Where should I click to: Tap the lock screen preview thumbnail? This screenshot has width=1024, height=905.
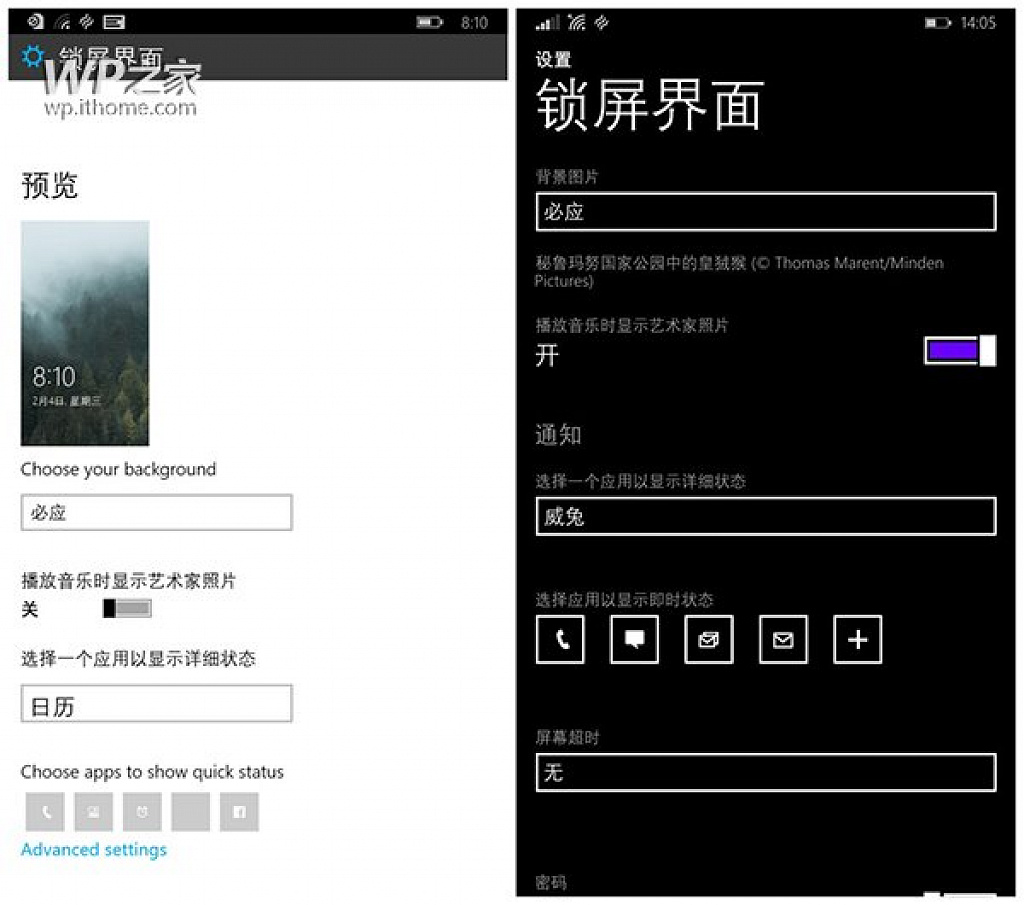(x=85, y=333)
